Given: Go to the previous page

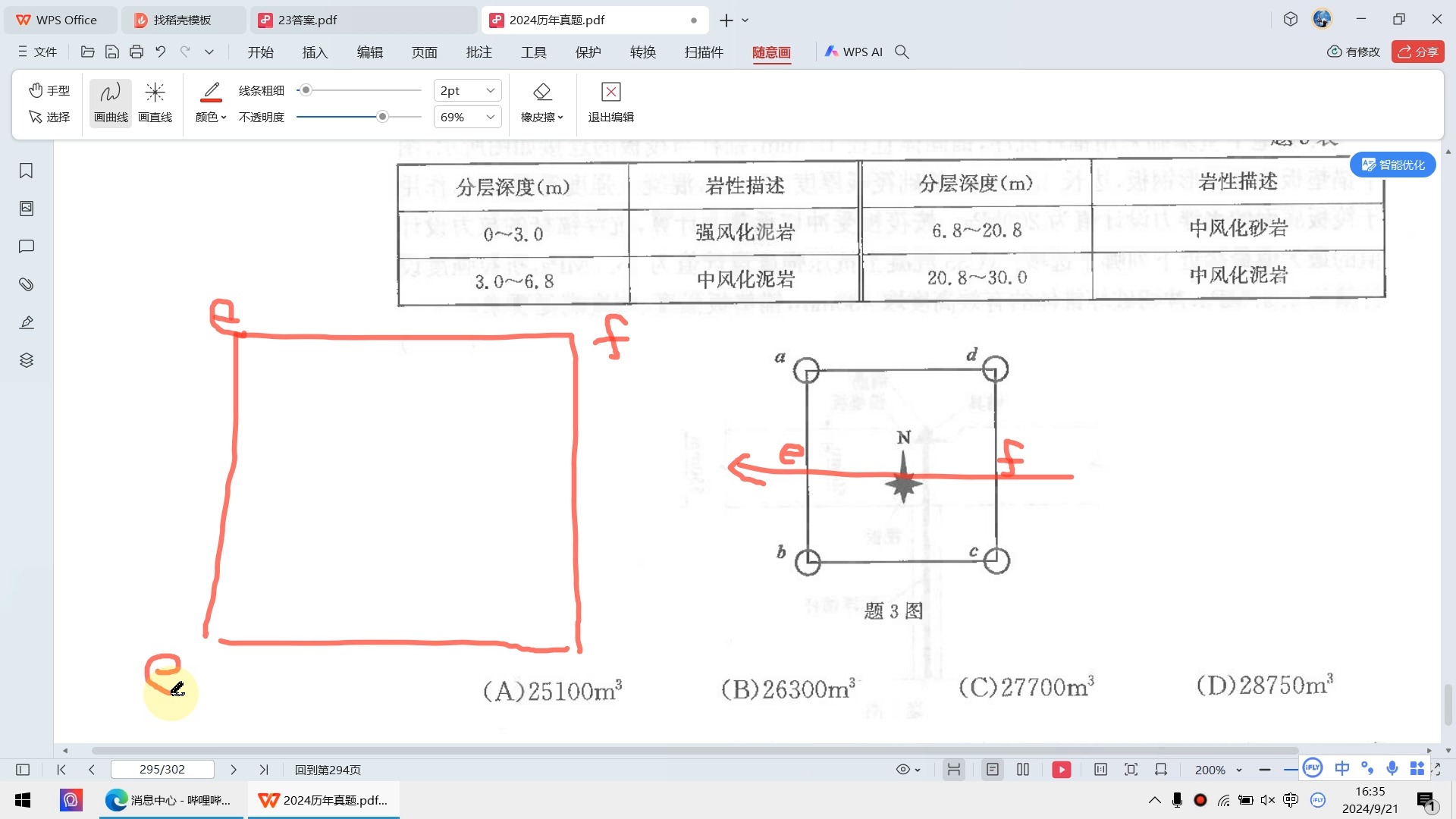Looking at the screenshot, I should 92,770.
